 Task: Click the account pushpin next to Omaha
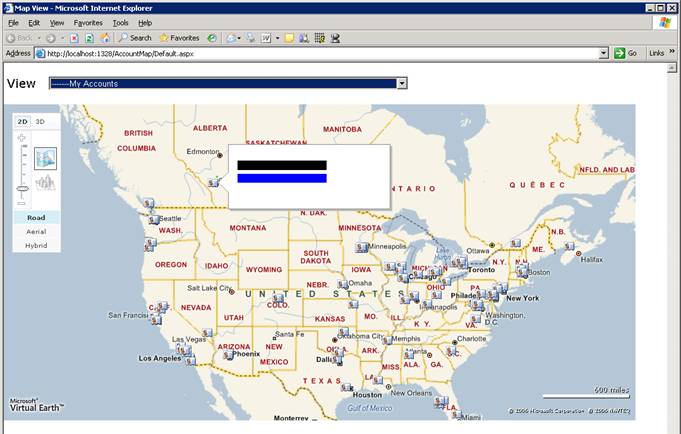(x=343, y=285)
